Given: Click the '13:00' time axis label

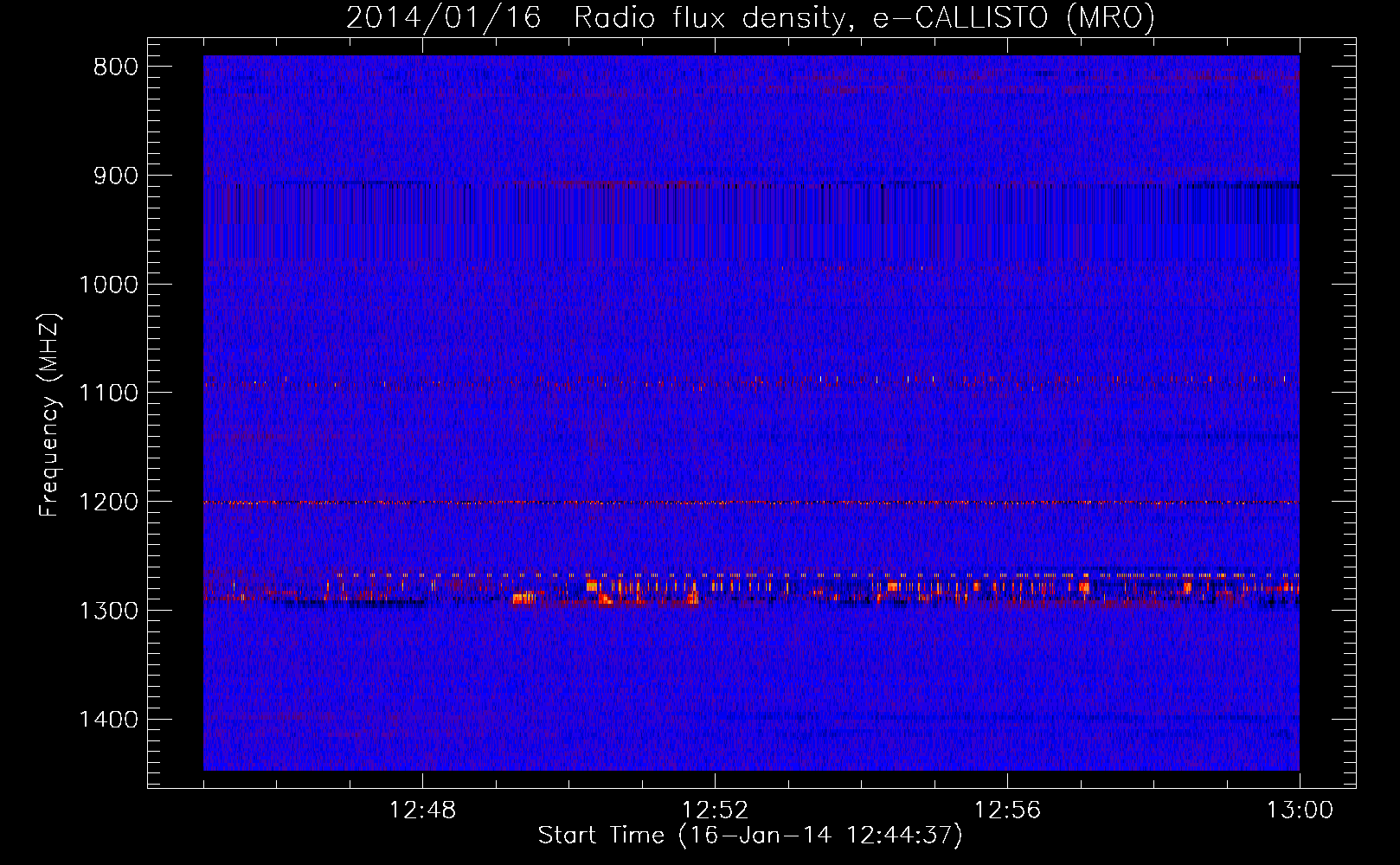Looking at the screenshot, I should pos(1300,811).
